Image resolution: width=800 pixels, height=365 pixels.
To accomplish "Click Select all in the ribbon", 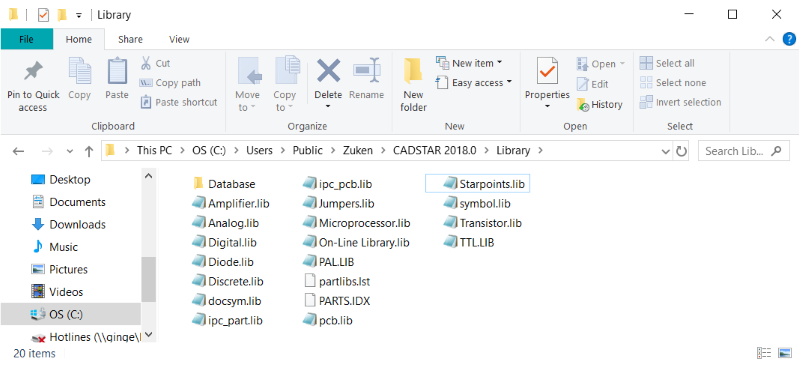I will point(667,63).
